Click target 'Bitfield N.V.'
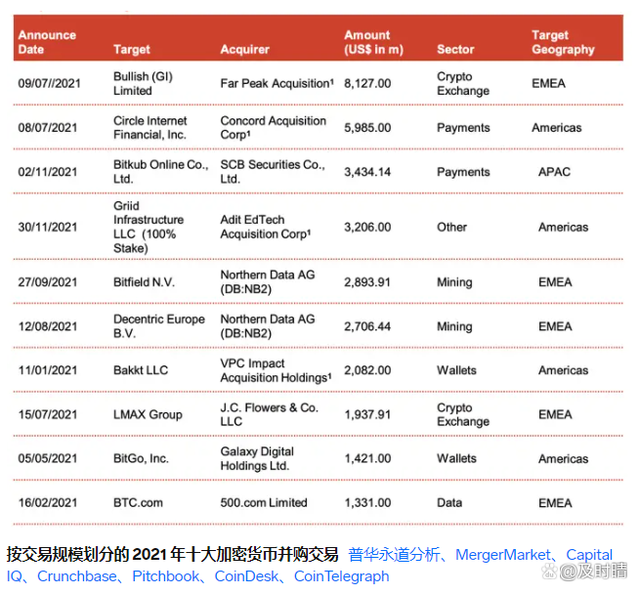 click(144, 282)
